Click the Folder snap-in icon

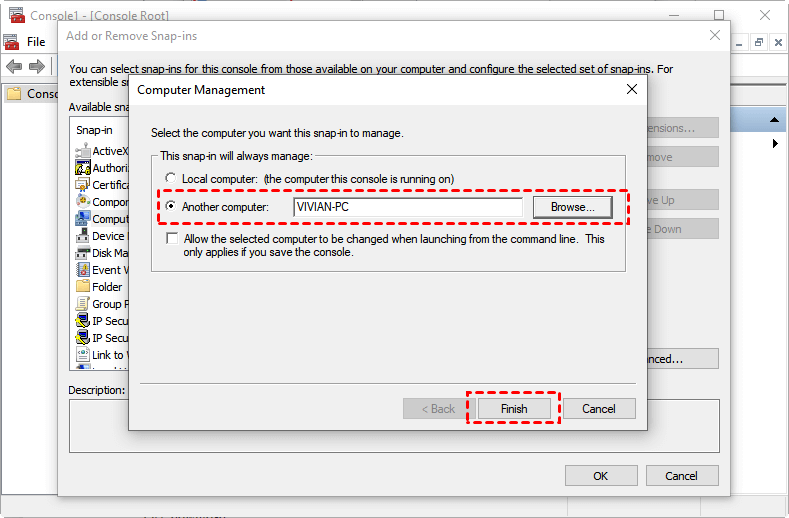pos(84,287)
